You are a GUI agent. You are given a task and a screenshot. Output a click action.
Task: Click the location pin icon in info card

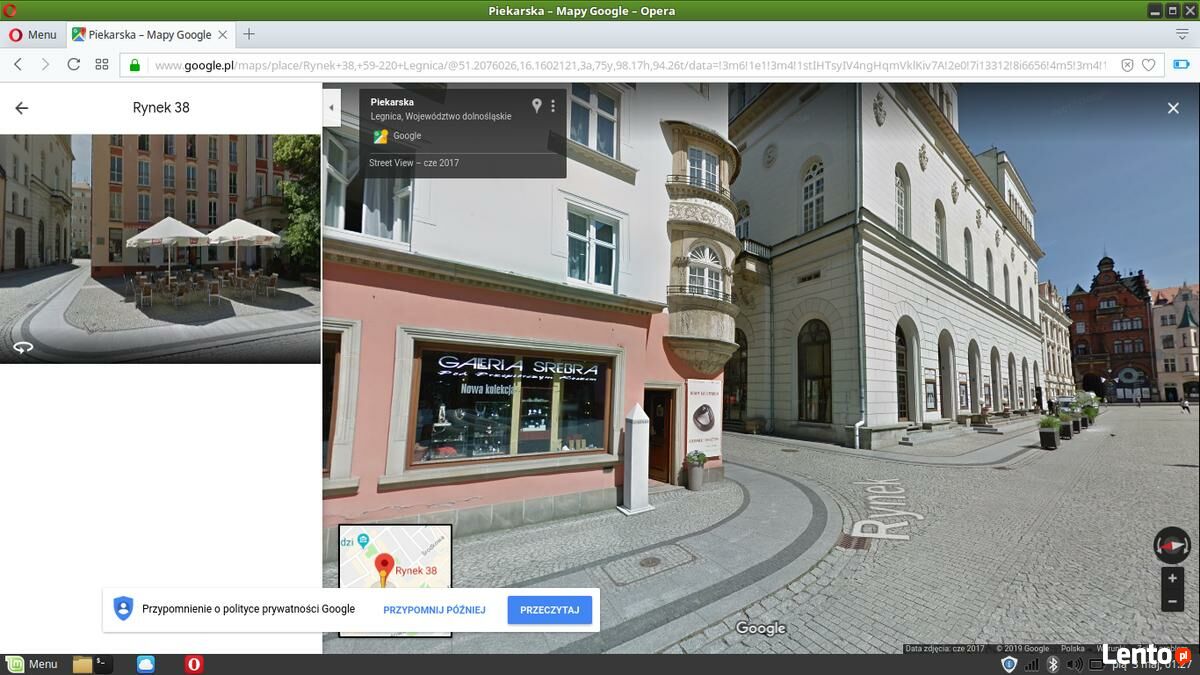pos(536,105)
